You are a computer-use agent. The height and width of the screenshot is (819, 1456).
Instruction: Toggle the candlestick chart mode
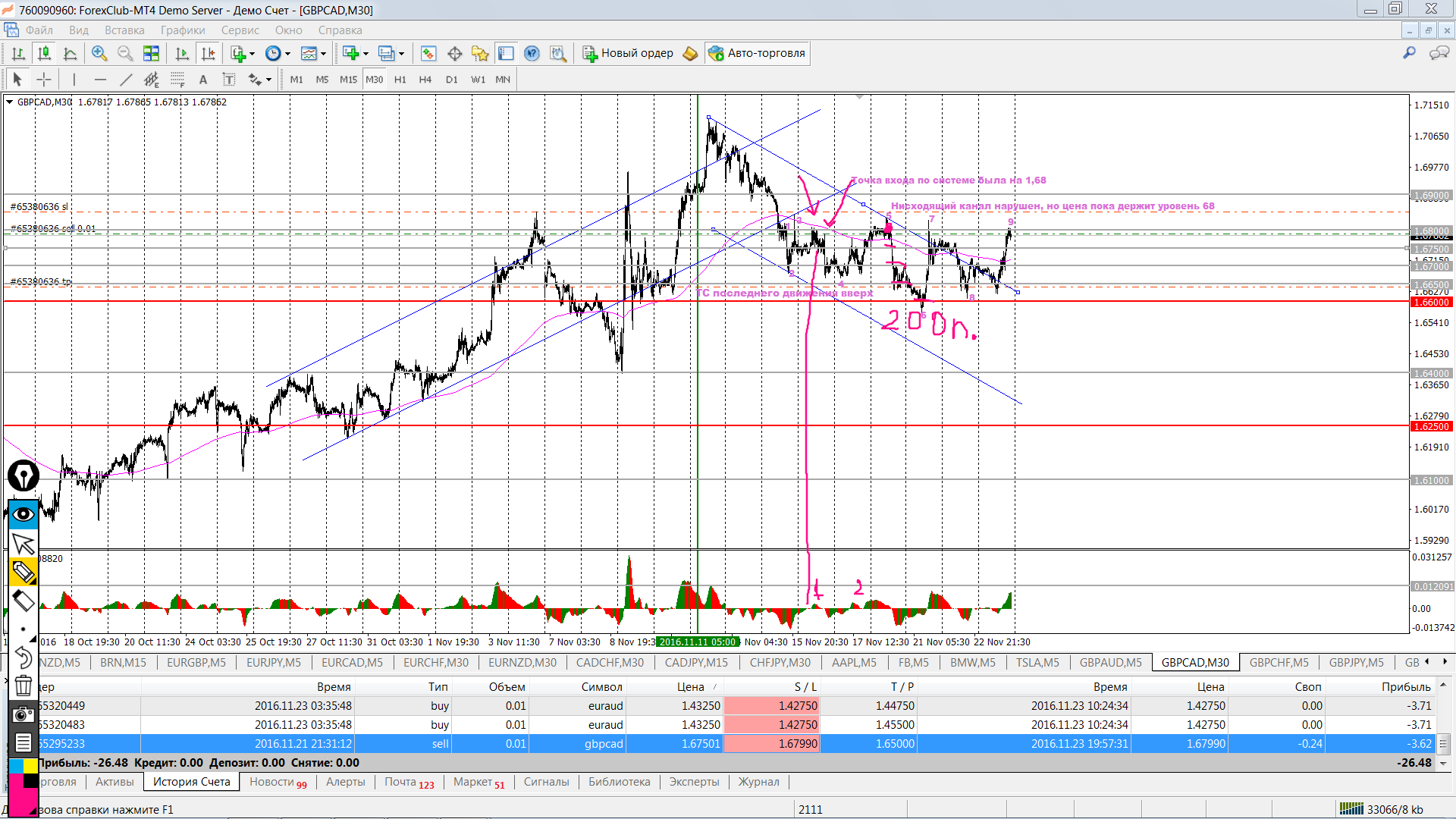(x=44, y=53)
